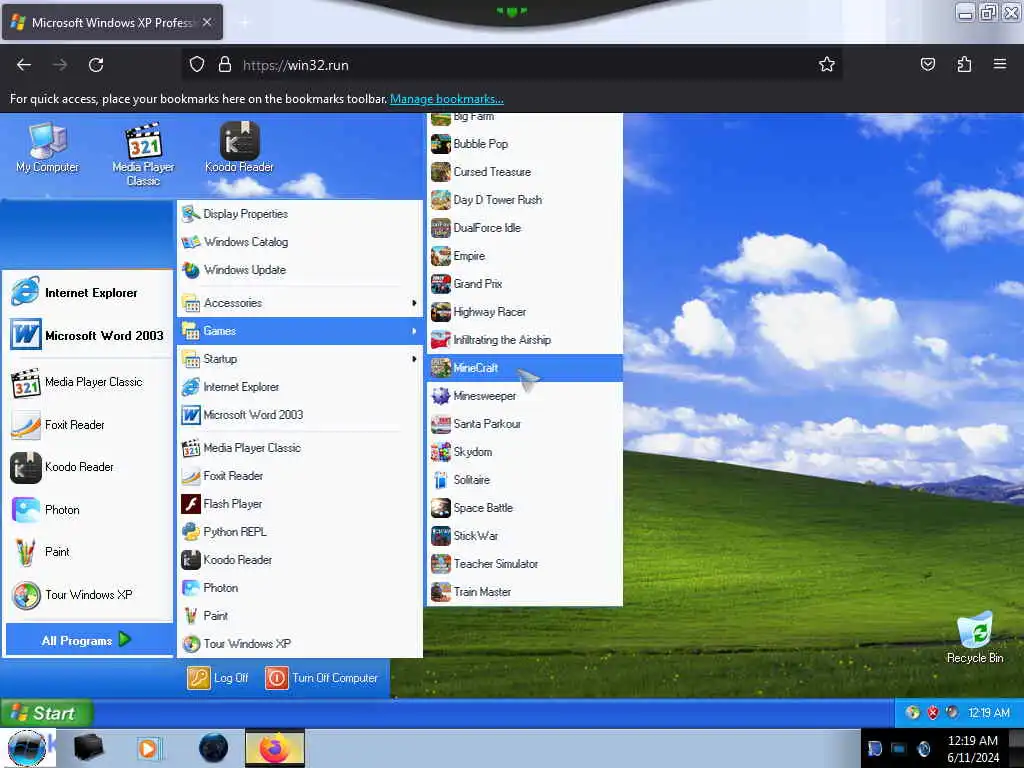Viewport: 1024px width, 768px height.
Task: Launch Solitaire game
Action: 524,480
